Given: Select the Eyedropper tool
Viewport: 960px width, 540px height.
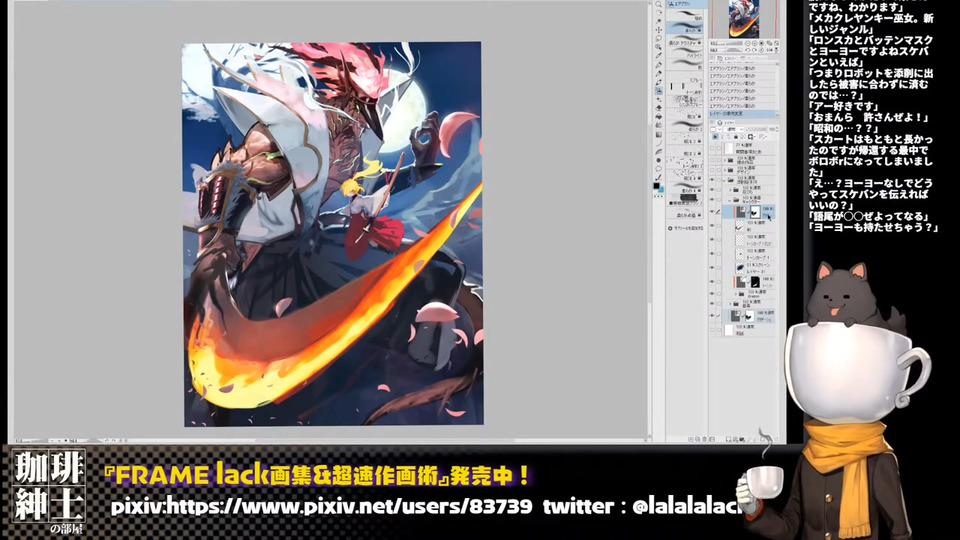Looking at the screenshot, I should click(x=658, y=55).
